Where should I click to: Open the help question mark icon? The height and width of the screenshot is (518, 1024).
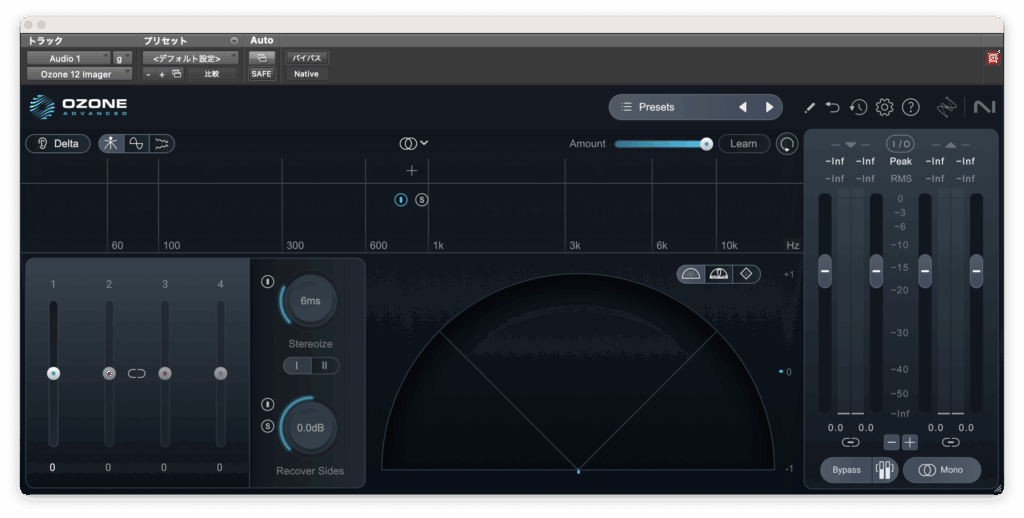tap(910, 107)
